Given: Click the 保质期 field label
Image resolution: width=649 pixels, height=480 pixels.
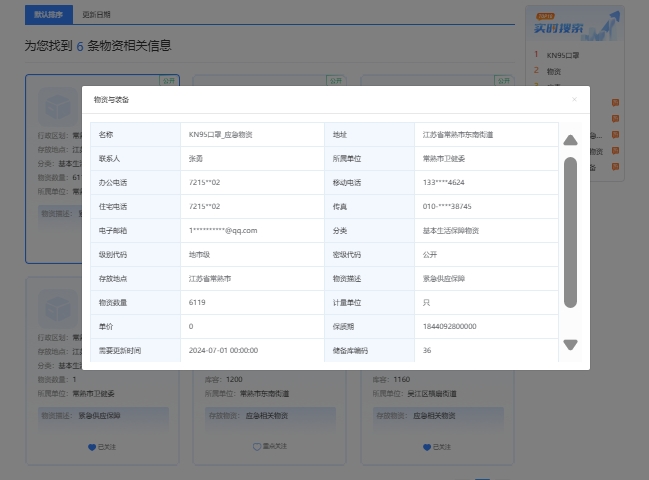Looking at the screenshot, I should tap(344, 326).
